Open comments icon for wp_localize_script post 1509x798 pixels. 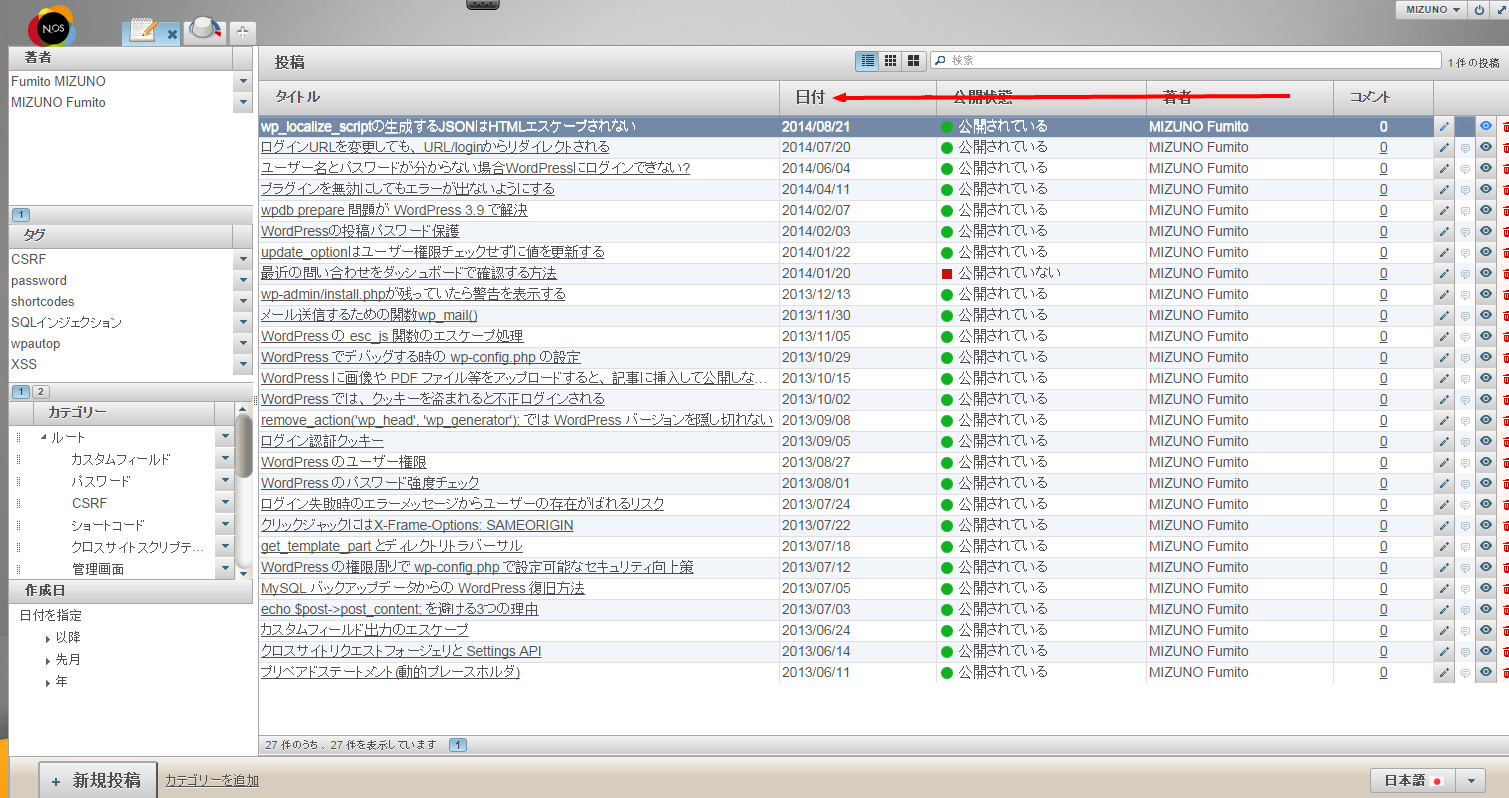click(1465, 127)
